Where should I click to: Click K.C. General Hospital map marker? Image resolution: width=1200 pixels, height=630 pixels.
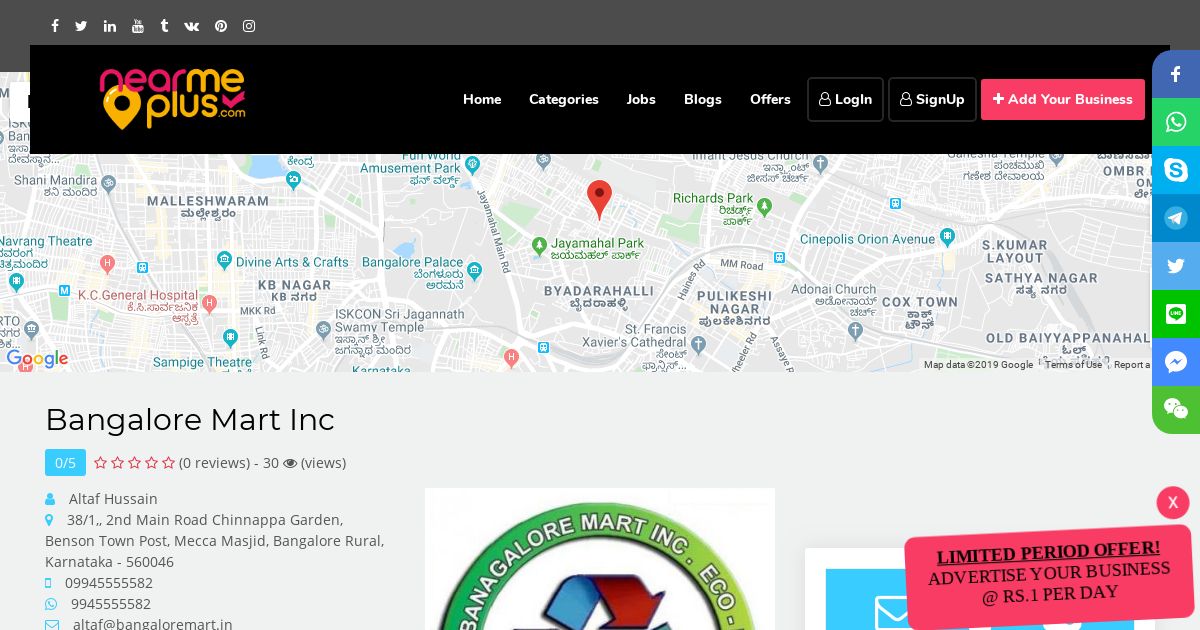click(209, 302)
